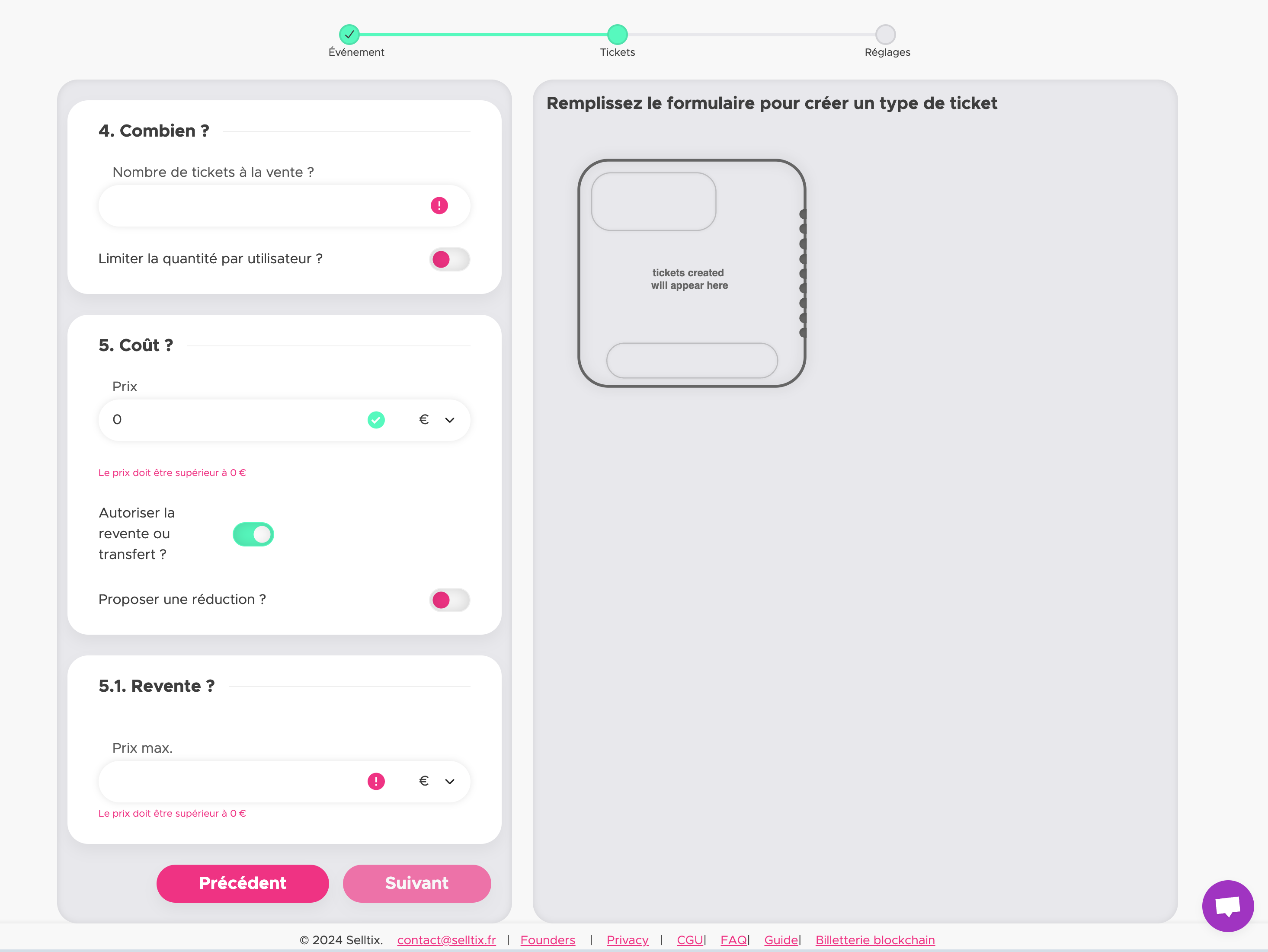Turn on Proposer une réduction toggle
The height and width of the screenshot is (952, 1268).
[x=449, y=600]
